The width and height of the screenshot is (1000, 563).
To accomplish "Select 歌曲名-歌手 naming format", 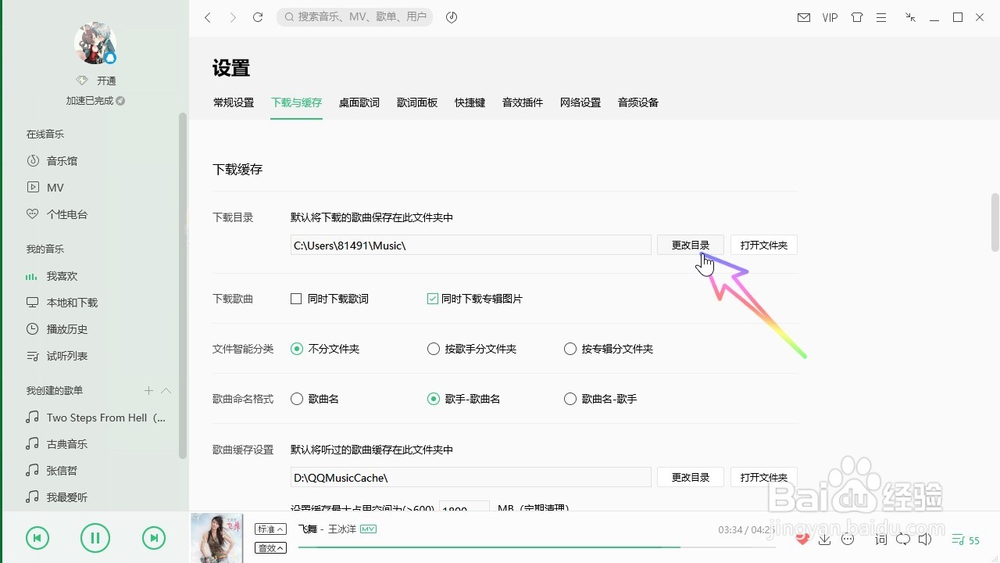I will tap(570, 398).
